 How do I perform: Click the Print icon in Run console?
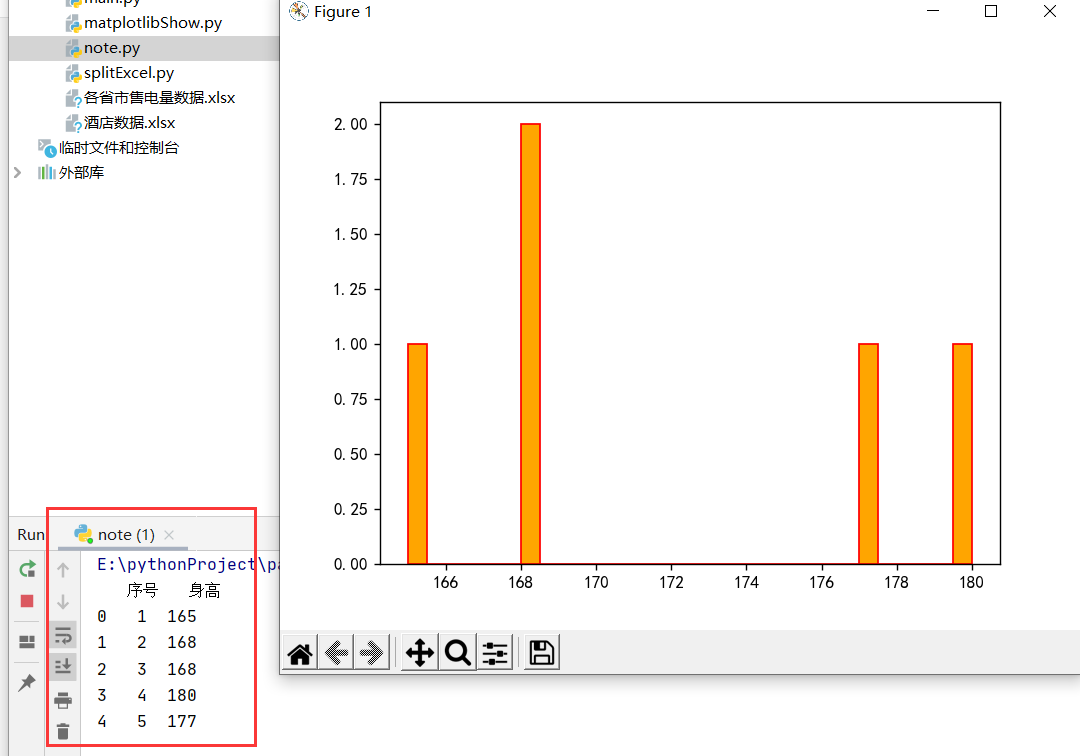click(x=63, y=700)
